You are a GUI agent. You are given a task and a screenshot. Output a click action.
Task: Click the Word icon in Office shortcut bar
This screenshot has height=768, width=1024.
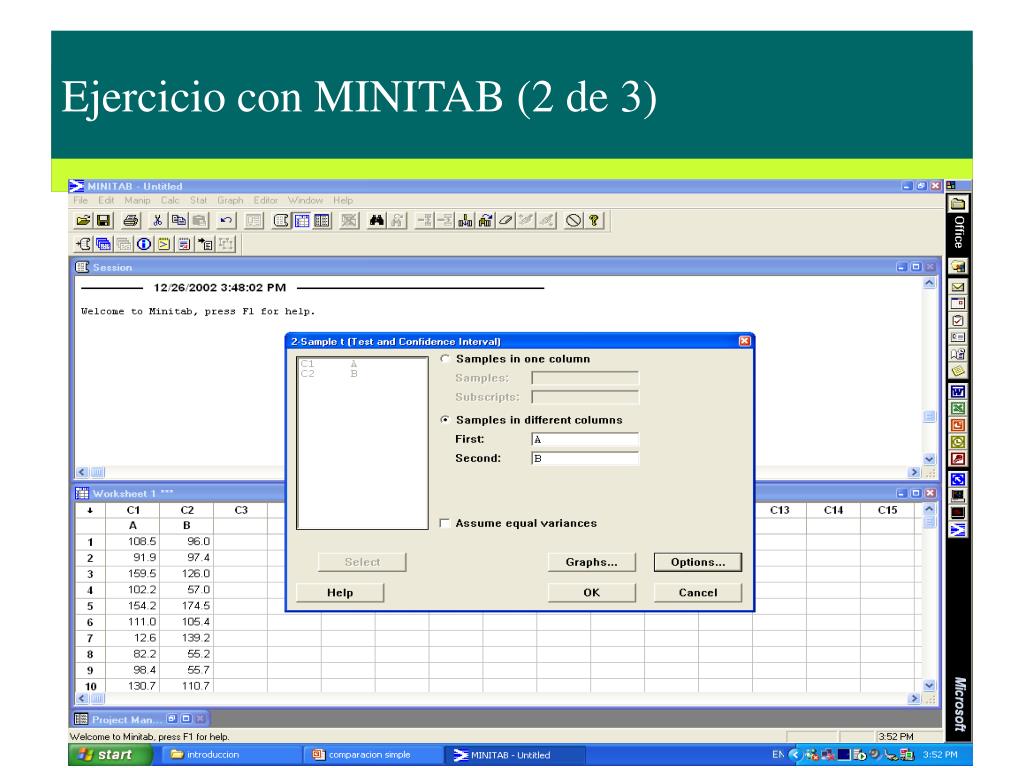point(958,392)
